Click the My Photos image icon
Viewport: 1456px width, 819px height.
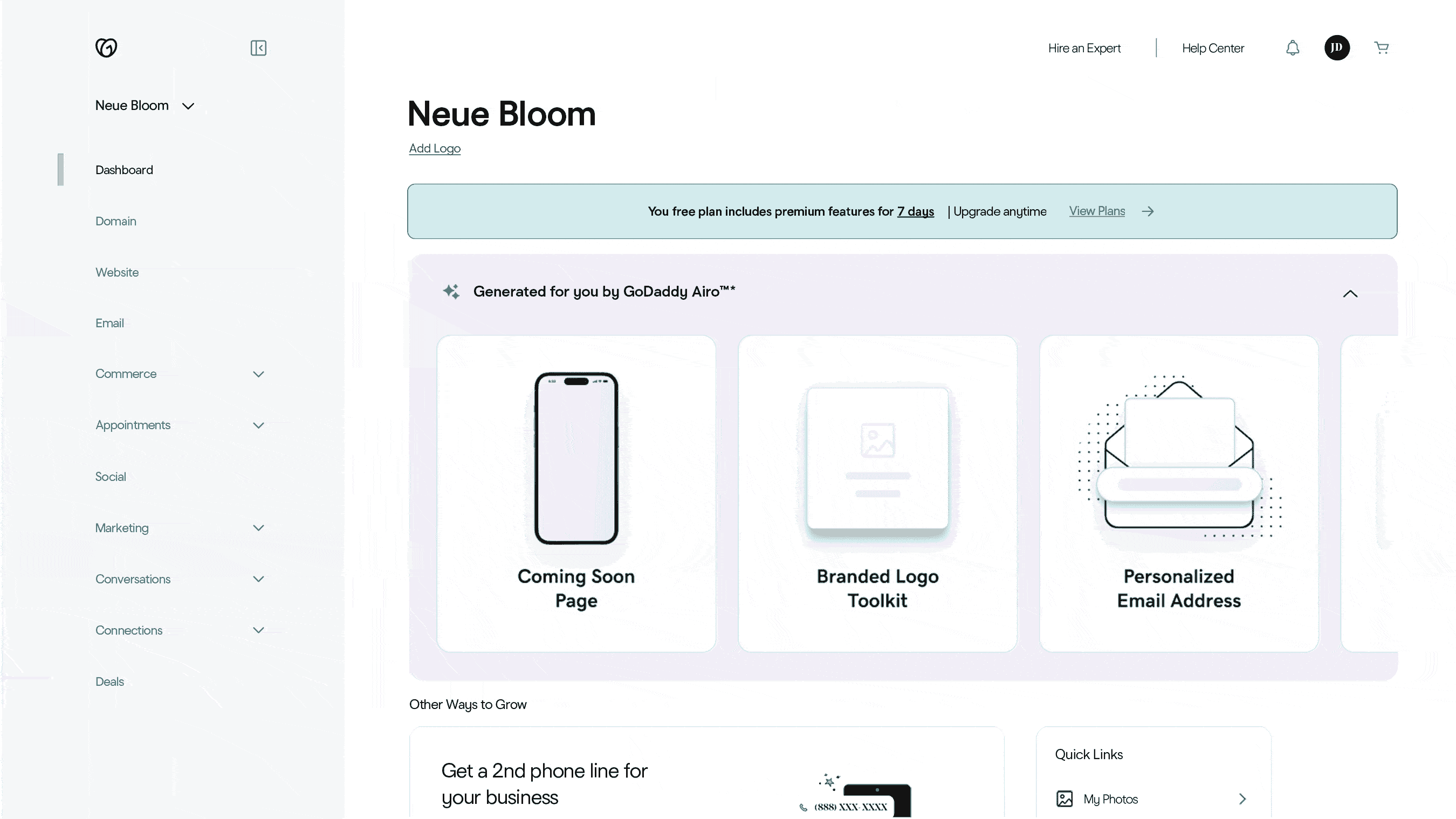point(1064,799)
